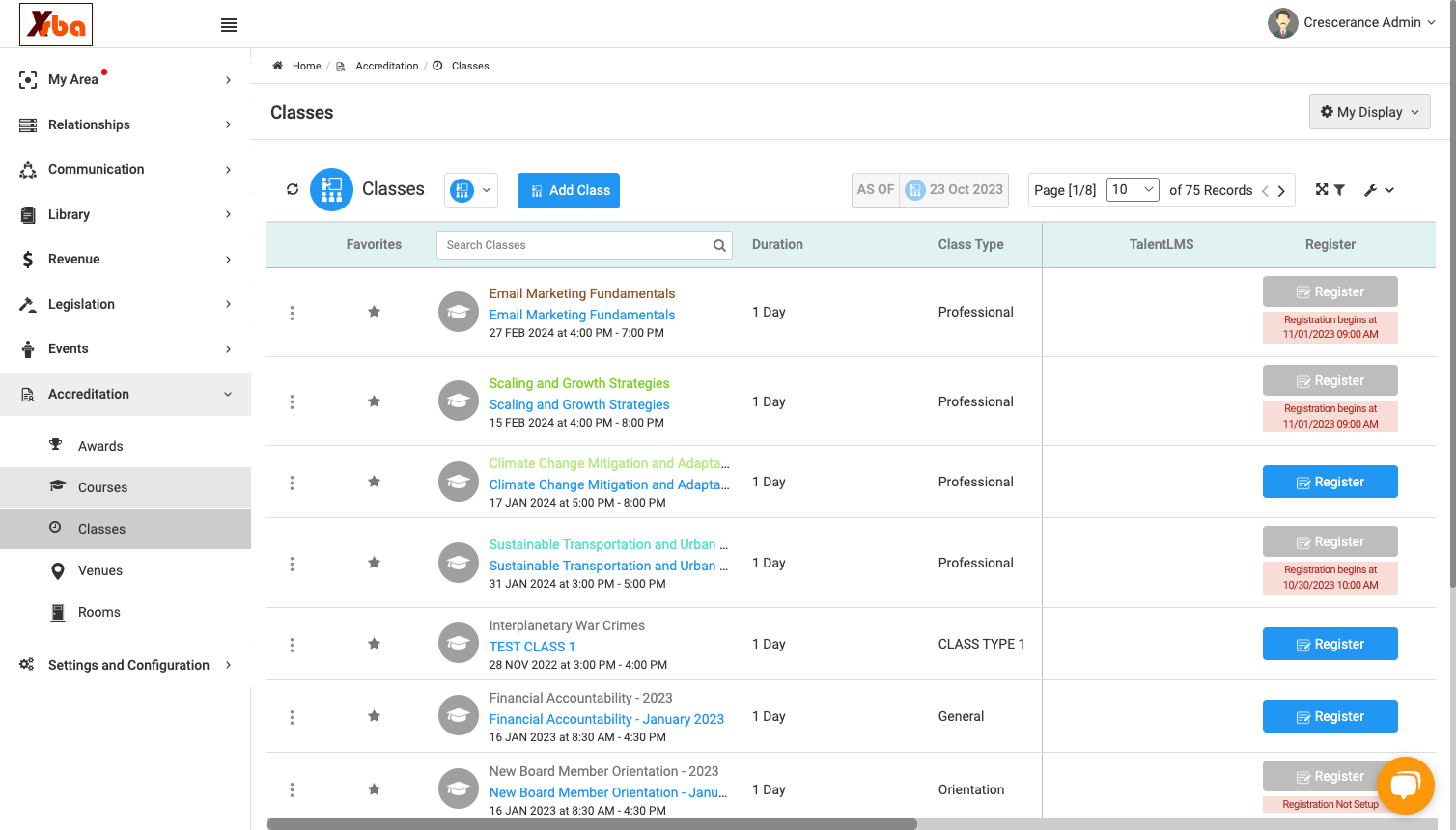Open the Financial Accountability - January 2023 link
1456x830 pixels.
(606, 719)
